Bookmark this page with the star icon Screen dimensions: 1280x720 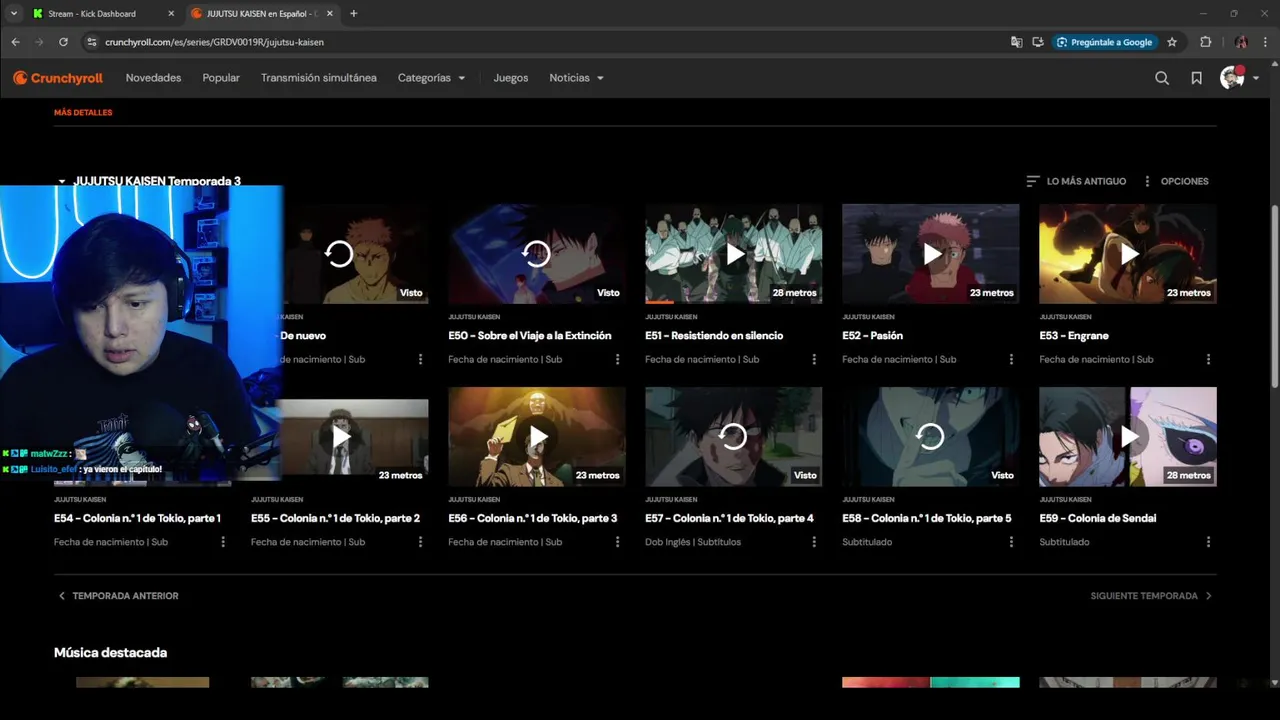click(x=1172, y=42)
